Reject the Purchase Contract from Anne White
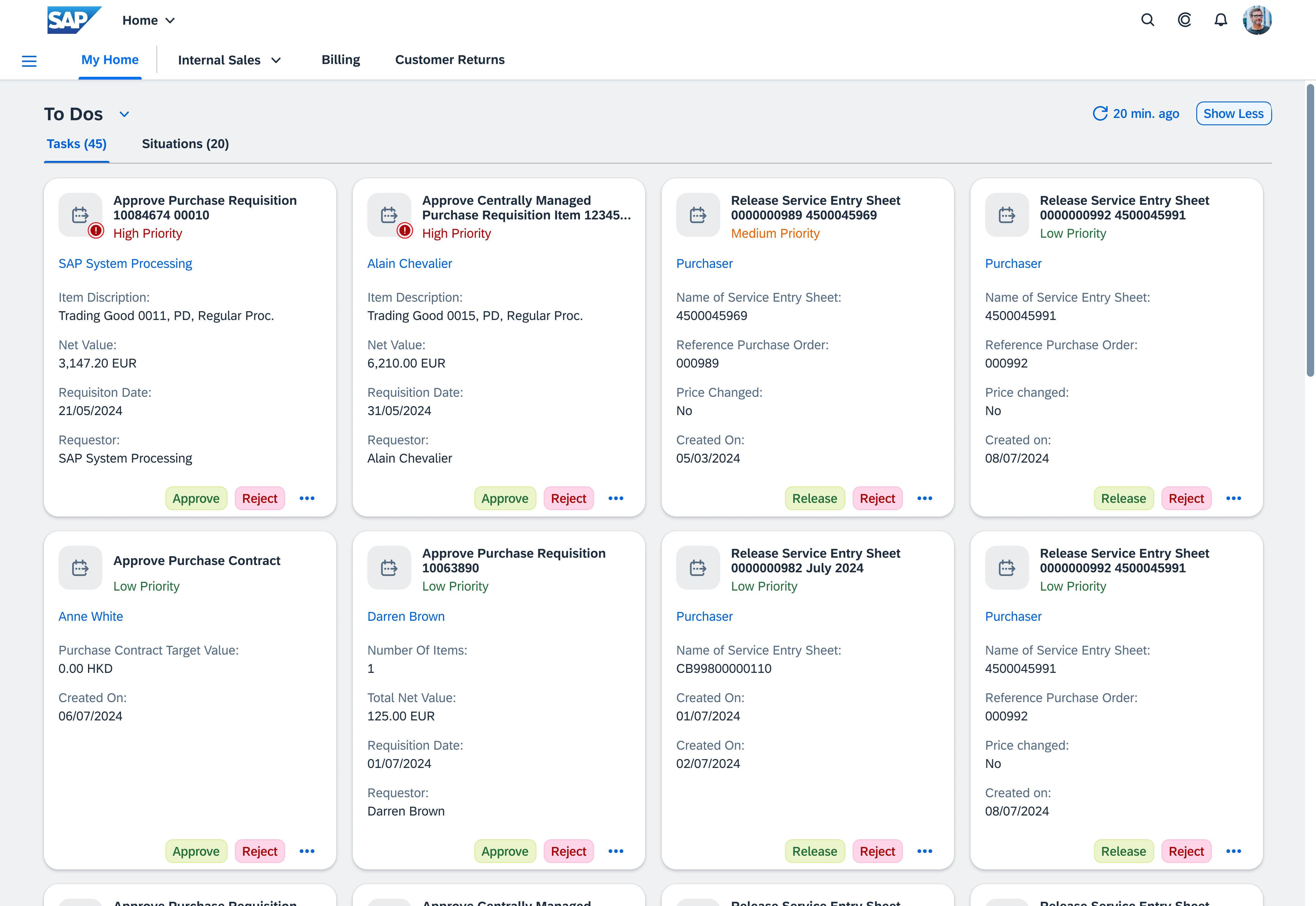Screen dimensions: 1316x906 (x=259, y=851)
